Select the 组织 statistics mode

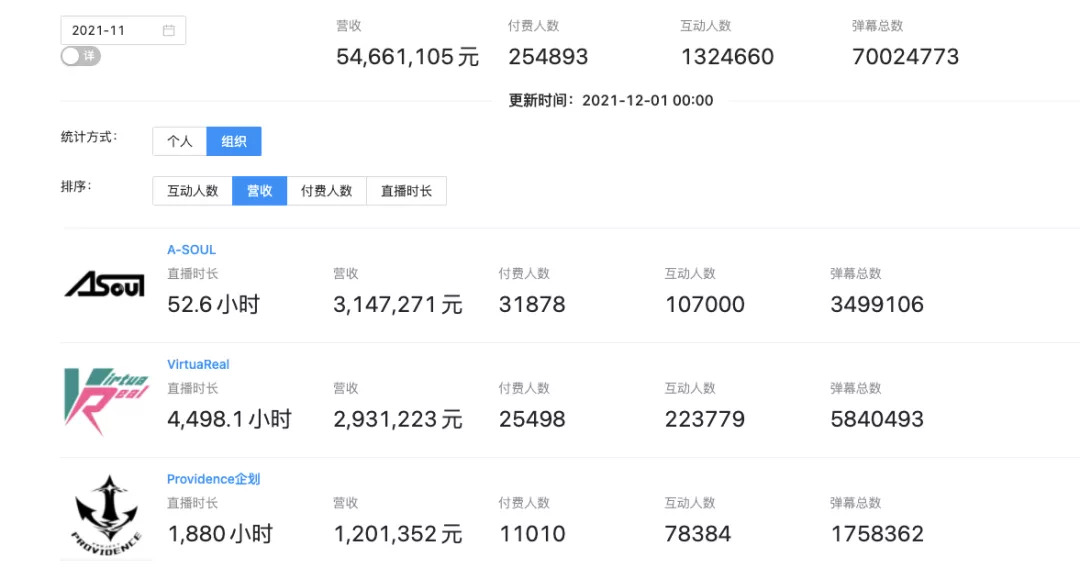234,141
